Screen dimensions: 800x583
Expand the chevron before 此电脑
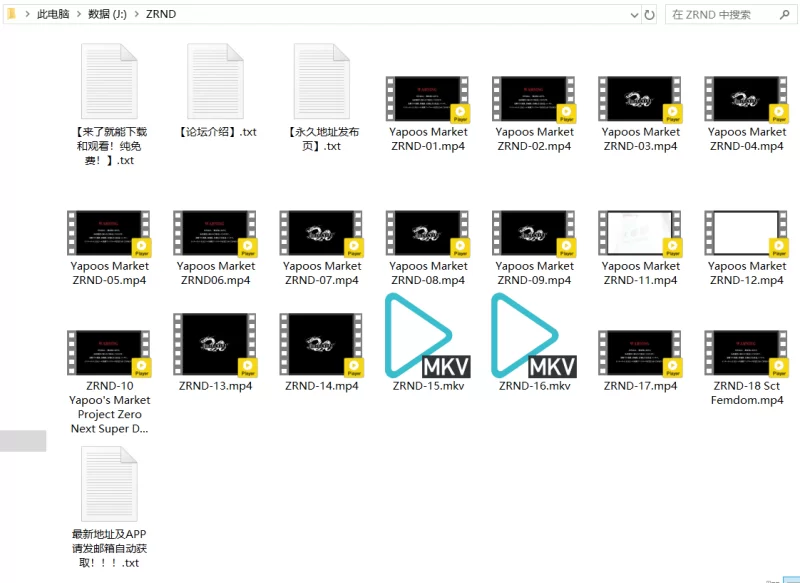tap(27, 14)
